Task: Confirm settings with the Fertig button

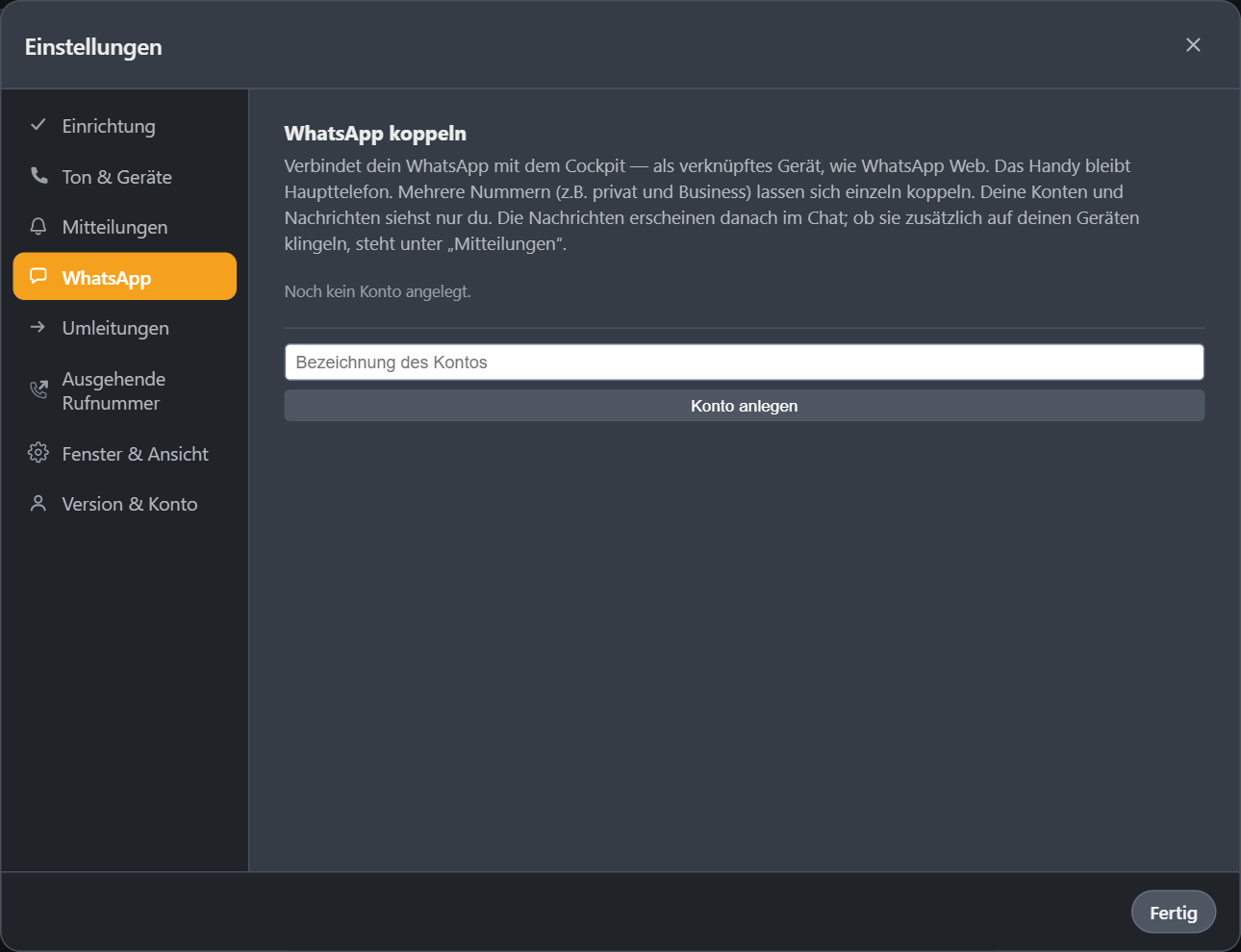Action: coord(1174,913)
